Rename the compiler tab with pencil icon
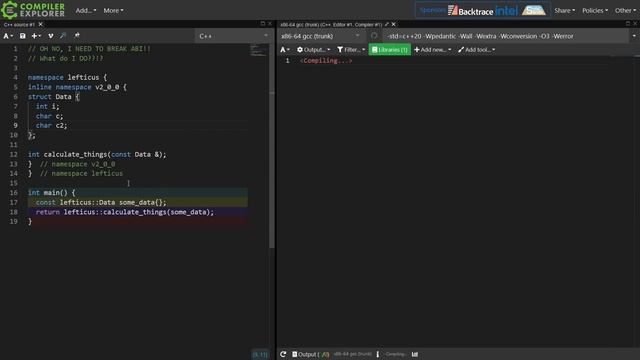 (387, 24)
